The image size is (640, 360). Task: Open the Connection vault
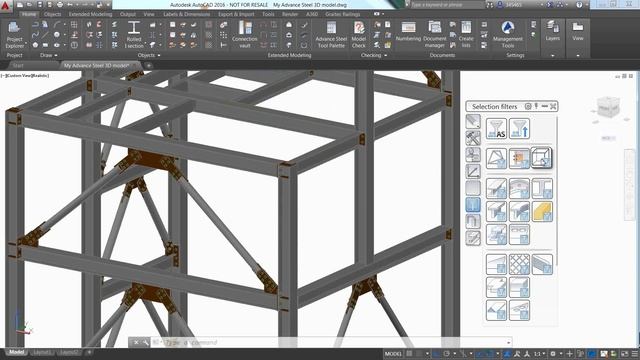(244, 35)
